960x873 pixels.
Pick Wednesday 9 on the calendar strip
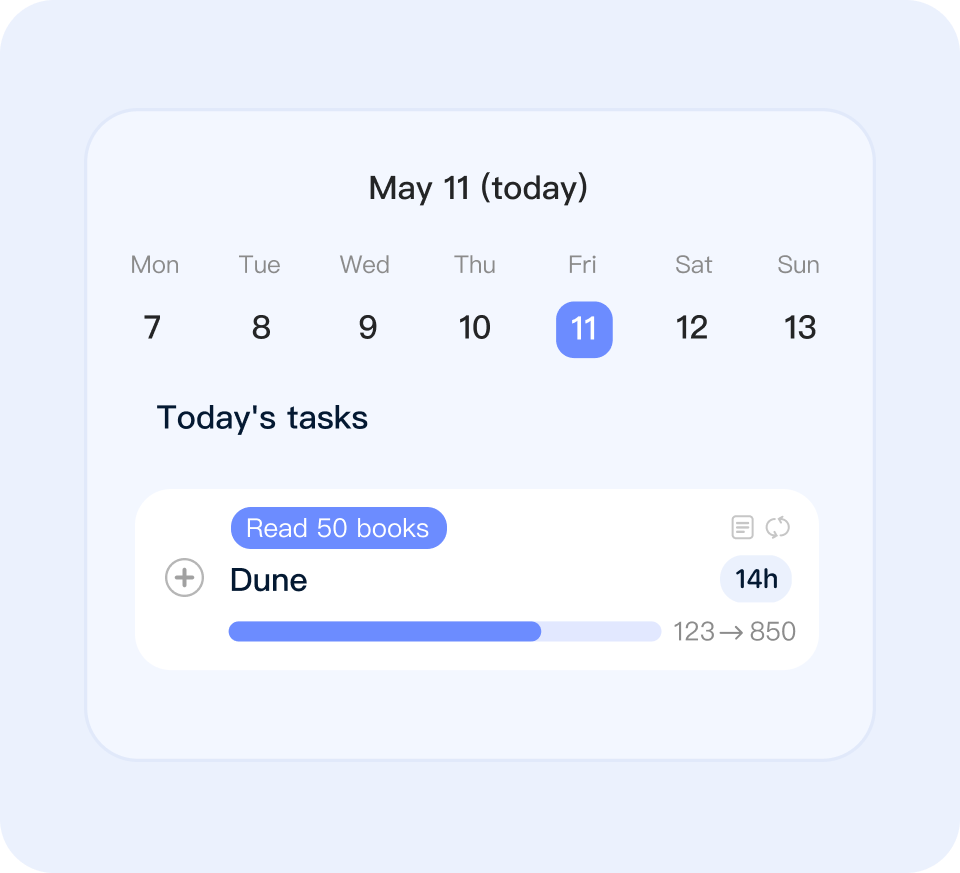(367, 328)
